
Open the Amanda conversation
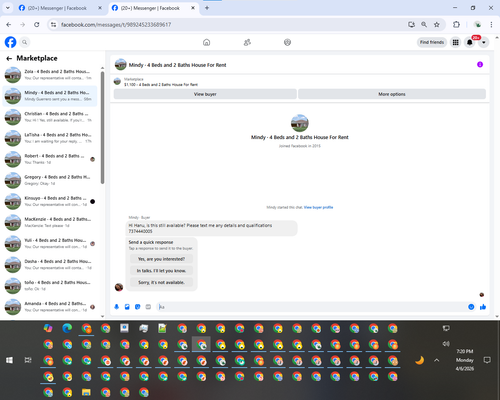[50, 307]
